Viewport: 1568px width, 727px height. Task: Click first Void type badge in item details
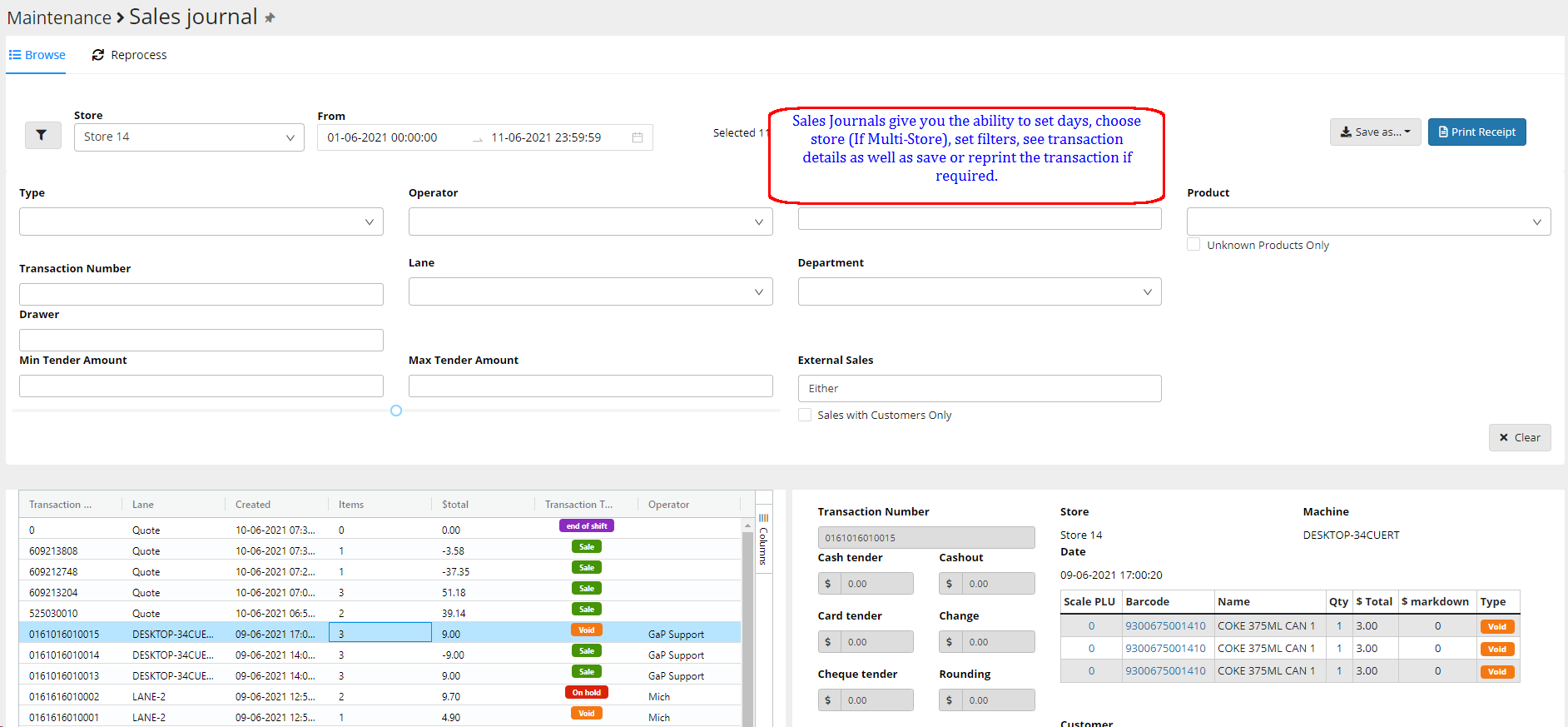coord(1497,627)
